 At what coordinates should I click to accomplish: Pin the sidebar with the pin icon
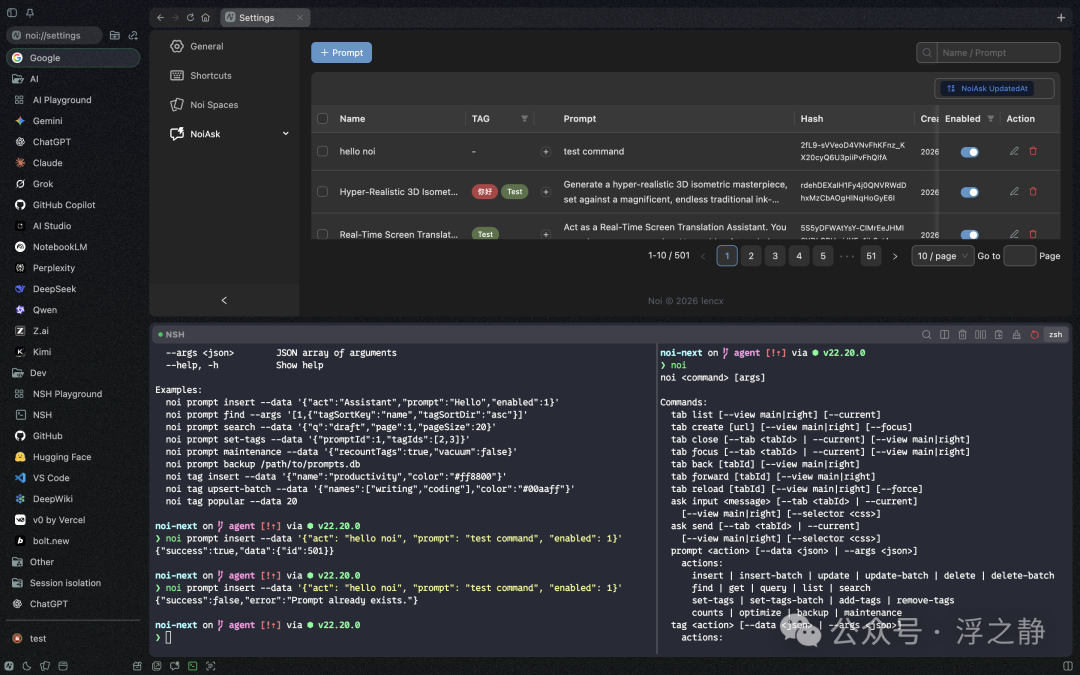pyautogui.click(x=30, y=13)
